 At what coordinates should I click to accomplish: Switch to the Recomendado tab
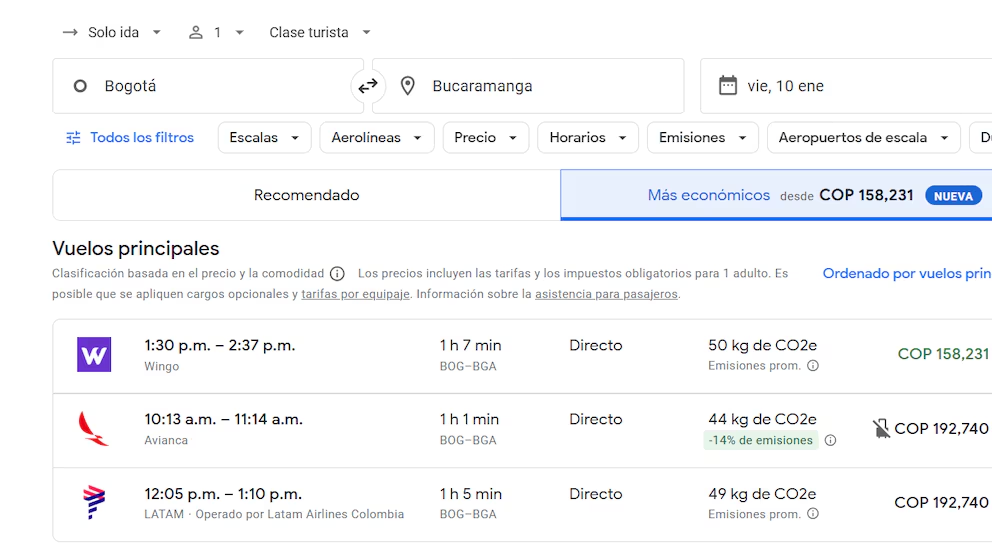coord(306,195)
